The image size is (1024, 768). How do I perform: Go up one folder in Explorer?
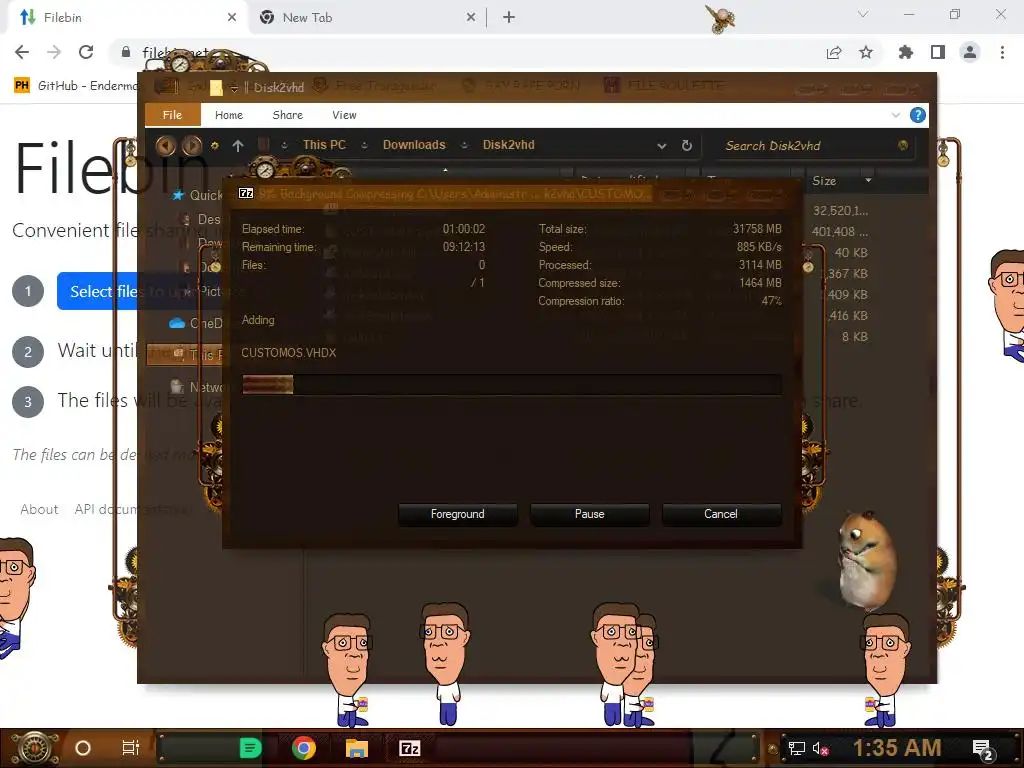(238, 146)
